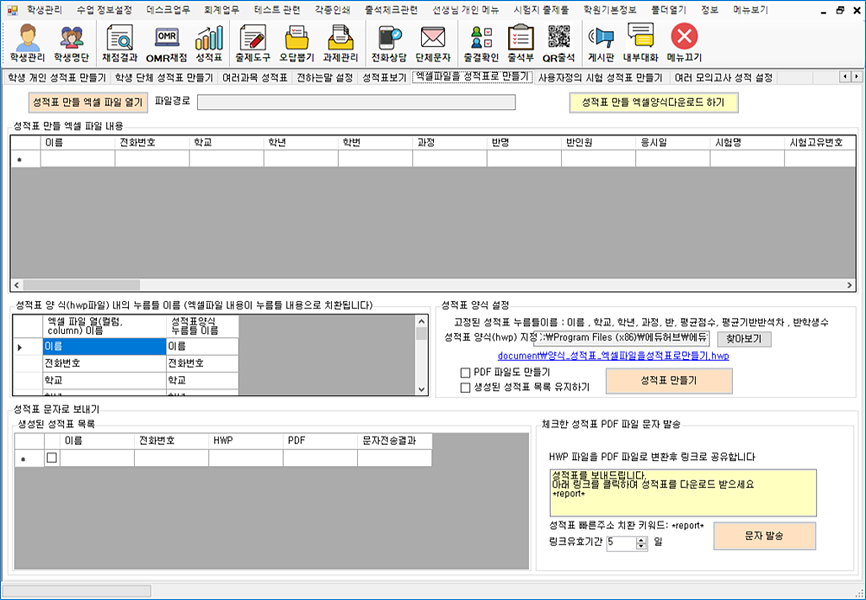Click the red 메뉴끄기 icon
The height and width of the screenshot is (600, 866).
pos(684,43)
